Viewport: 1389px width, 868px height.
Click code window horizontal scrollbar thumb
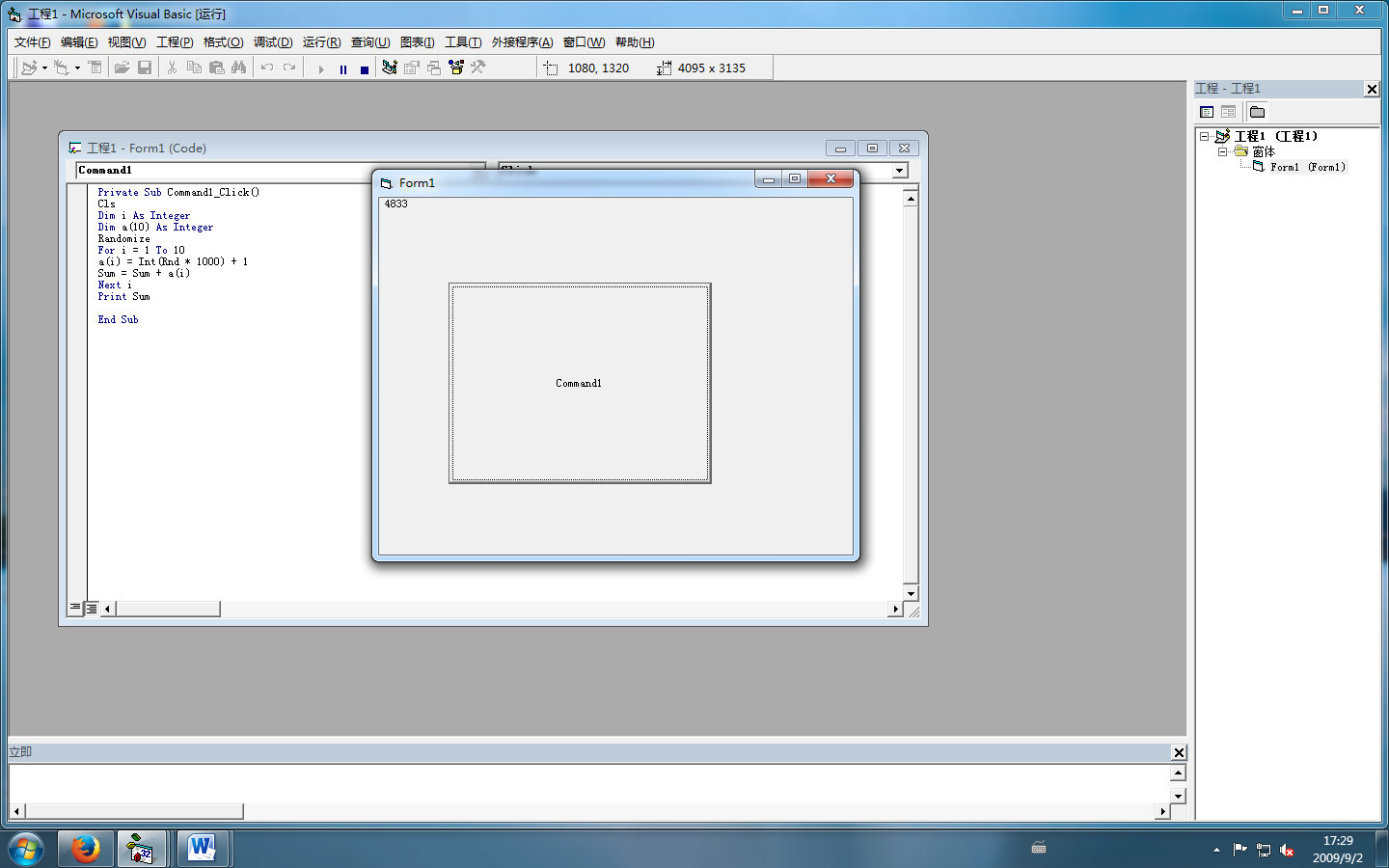tap(168, 609)
